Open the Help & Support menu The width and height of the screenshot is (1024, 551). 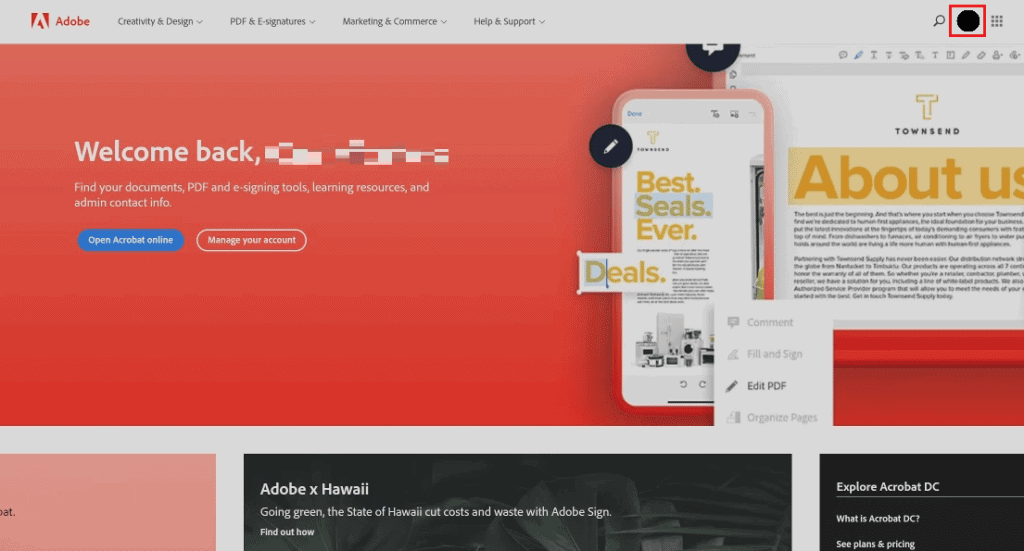[x=509, y=21]
